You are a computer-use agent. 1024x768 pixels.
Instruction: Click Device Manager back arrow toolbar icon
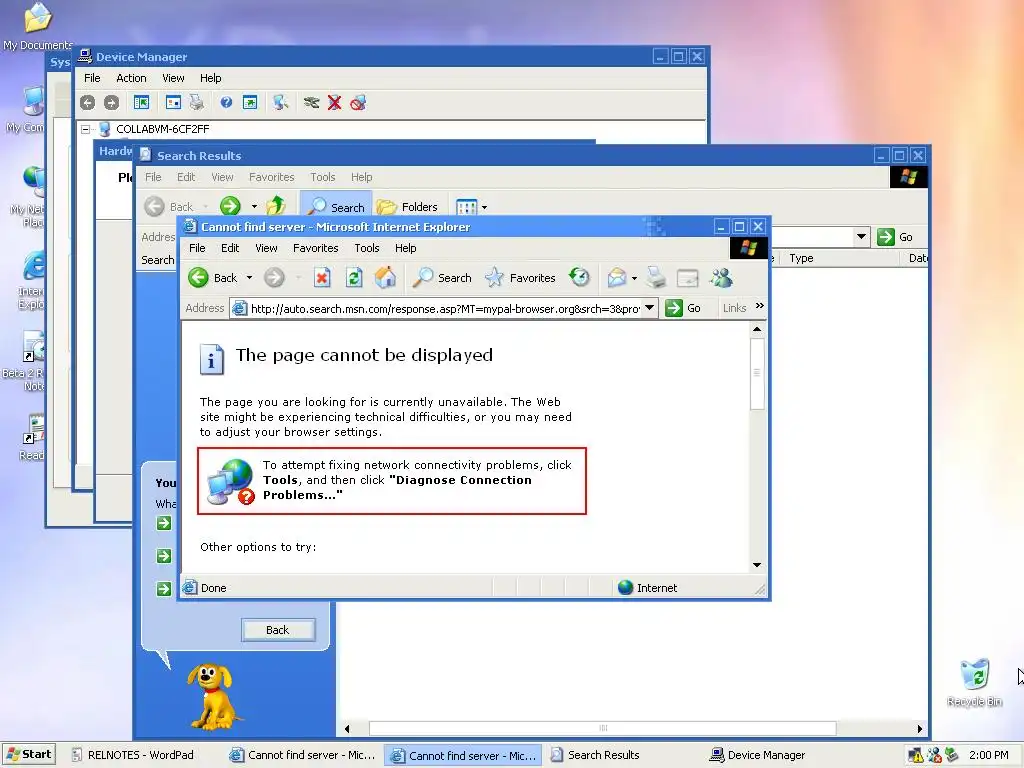point(88,103)
